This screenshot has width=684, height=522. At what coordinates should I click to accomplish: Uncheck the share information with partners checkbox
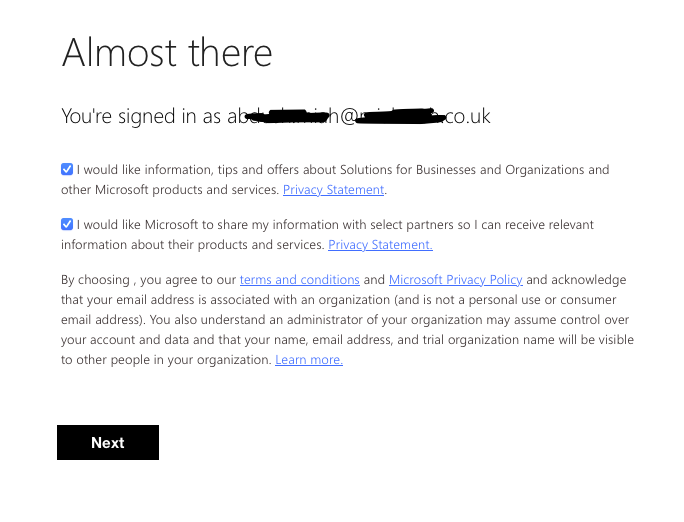tap(67, 225)
